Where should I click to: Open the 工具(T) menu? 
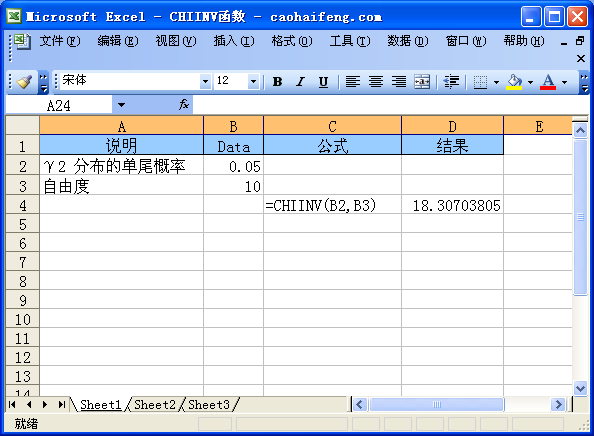350,41
